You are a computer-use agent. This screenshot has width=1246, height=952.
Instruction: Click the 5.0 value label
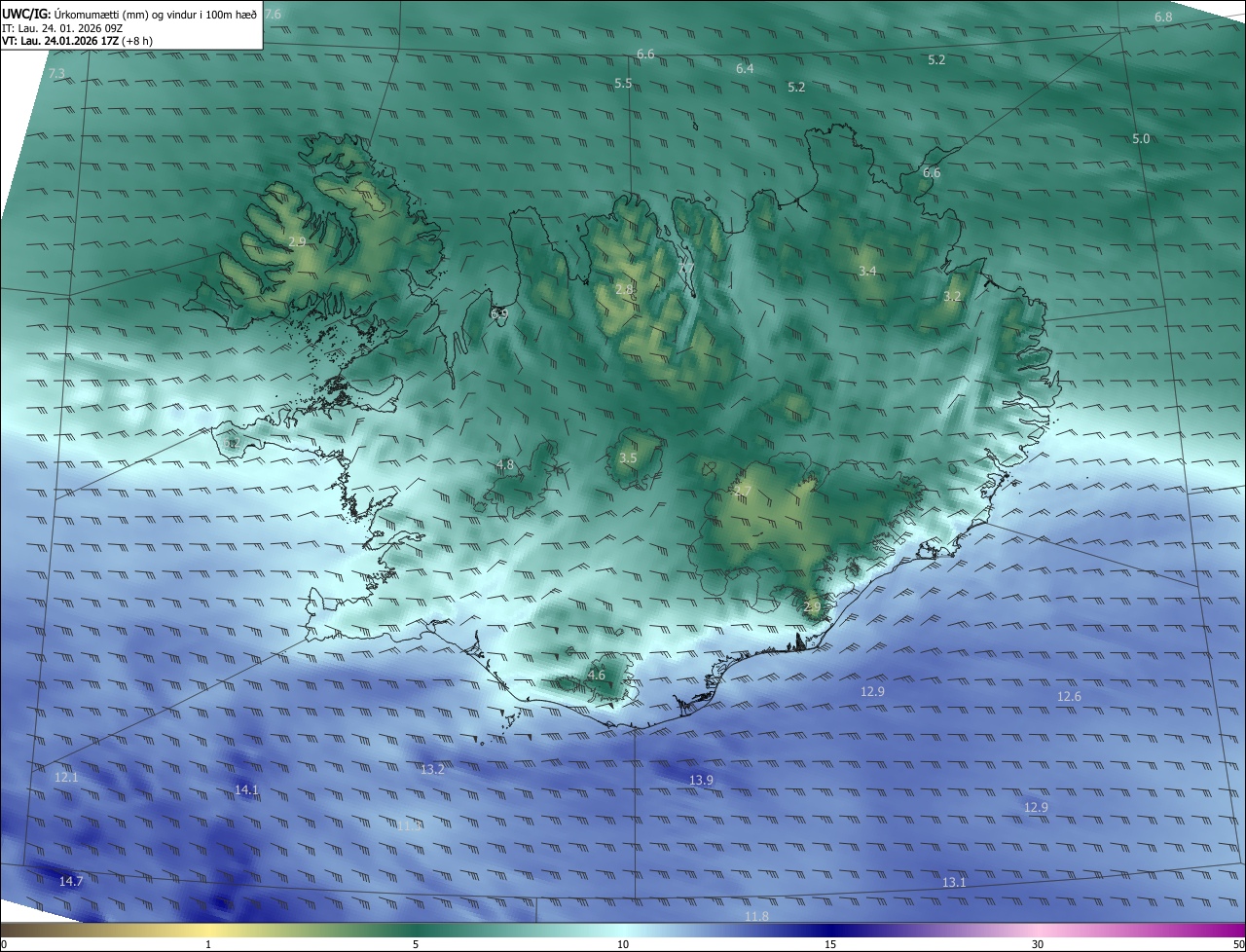[1141, 139]
